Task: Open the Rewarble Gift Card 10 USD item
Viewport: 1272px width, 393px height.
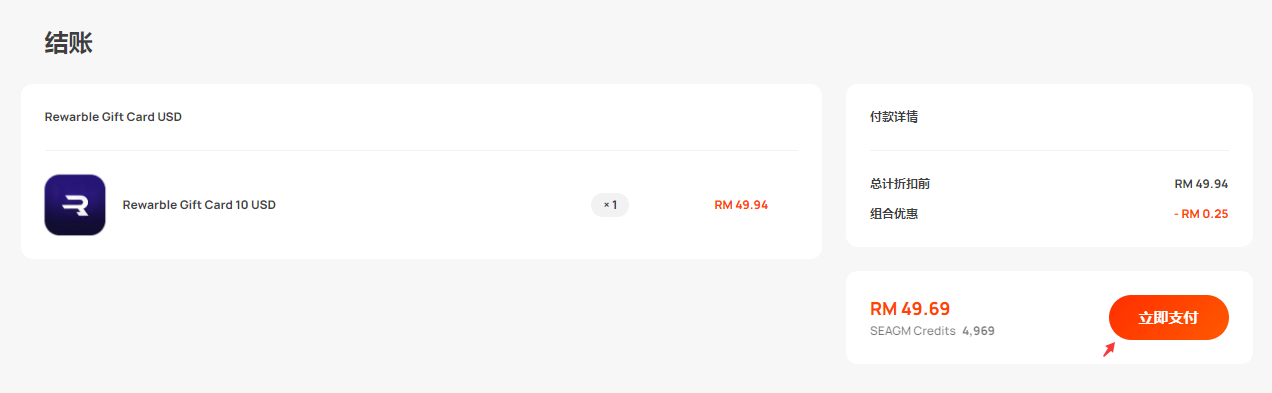Action: click(199, 205)
